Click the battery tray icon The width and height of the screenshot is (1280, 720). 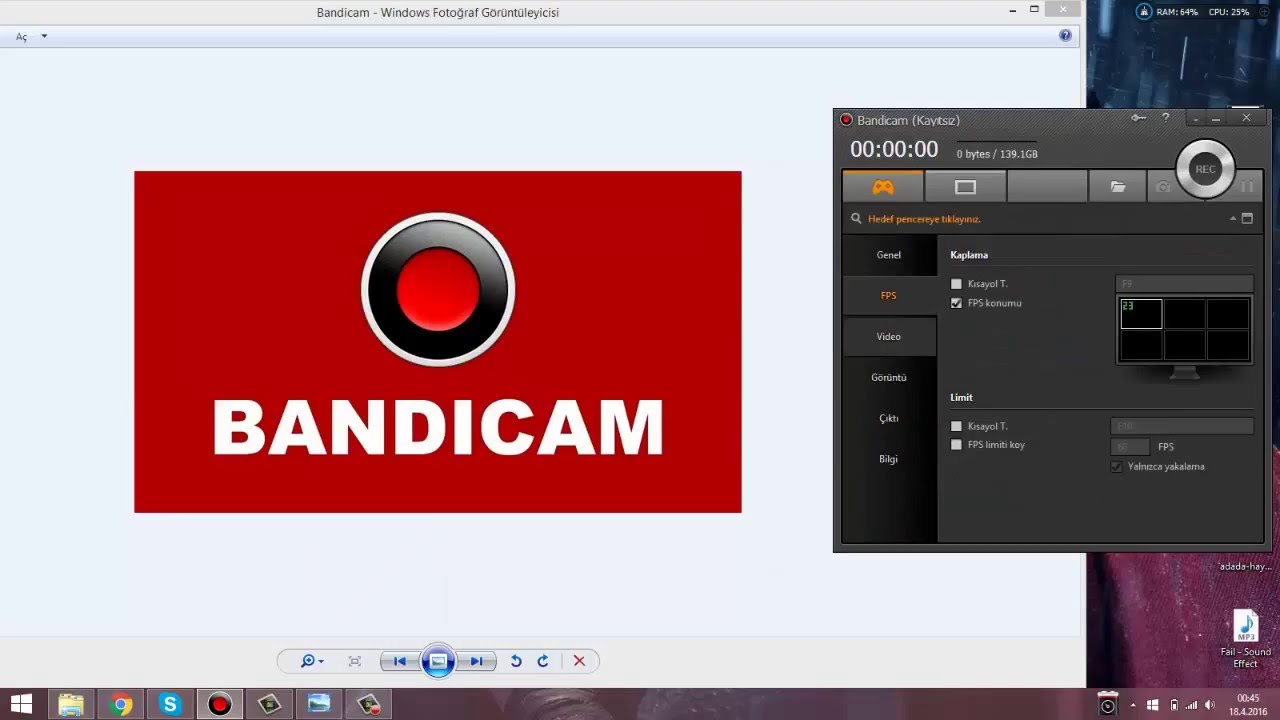[1174, 704]
